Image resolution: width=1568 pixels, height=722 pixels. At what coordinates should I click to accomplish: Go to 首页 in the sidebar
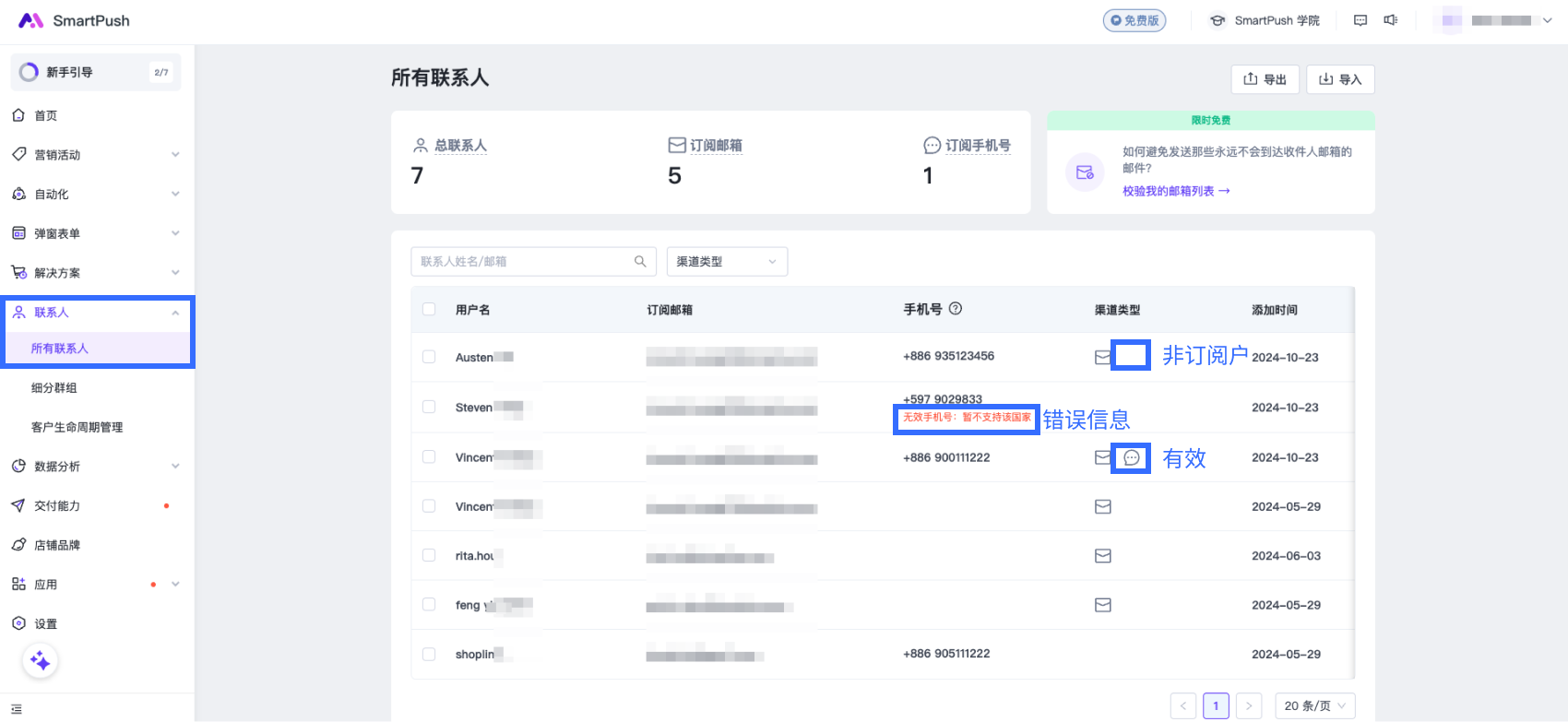(x=46, y=115)
